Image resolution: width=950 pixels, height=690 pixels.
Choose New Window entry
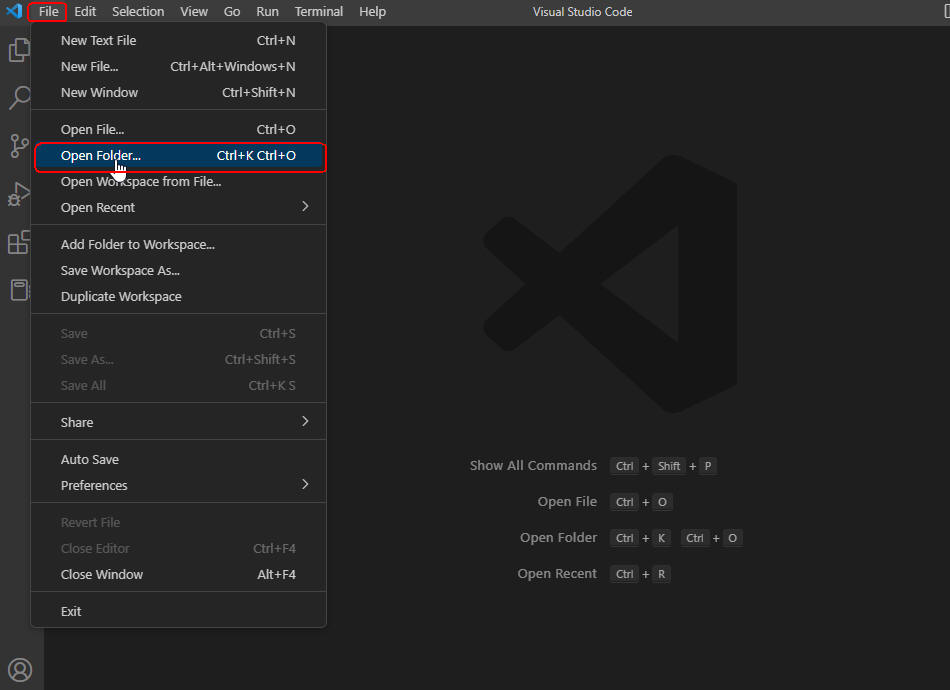(x=179, y=93)
